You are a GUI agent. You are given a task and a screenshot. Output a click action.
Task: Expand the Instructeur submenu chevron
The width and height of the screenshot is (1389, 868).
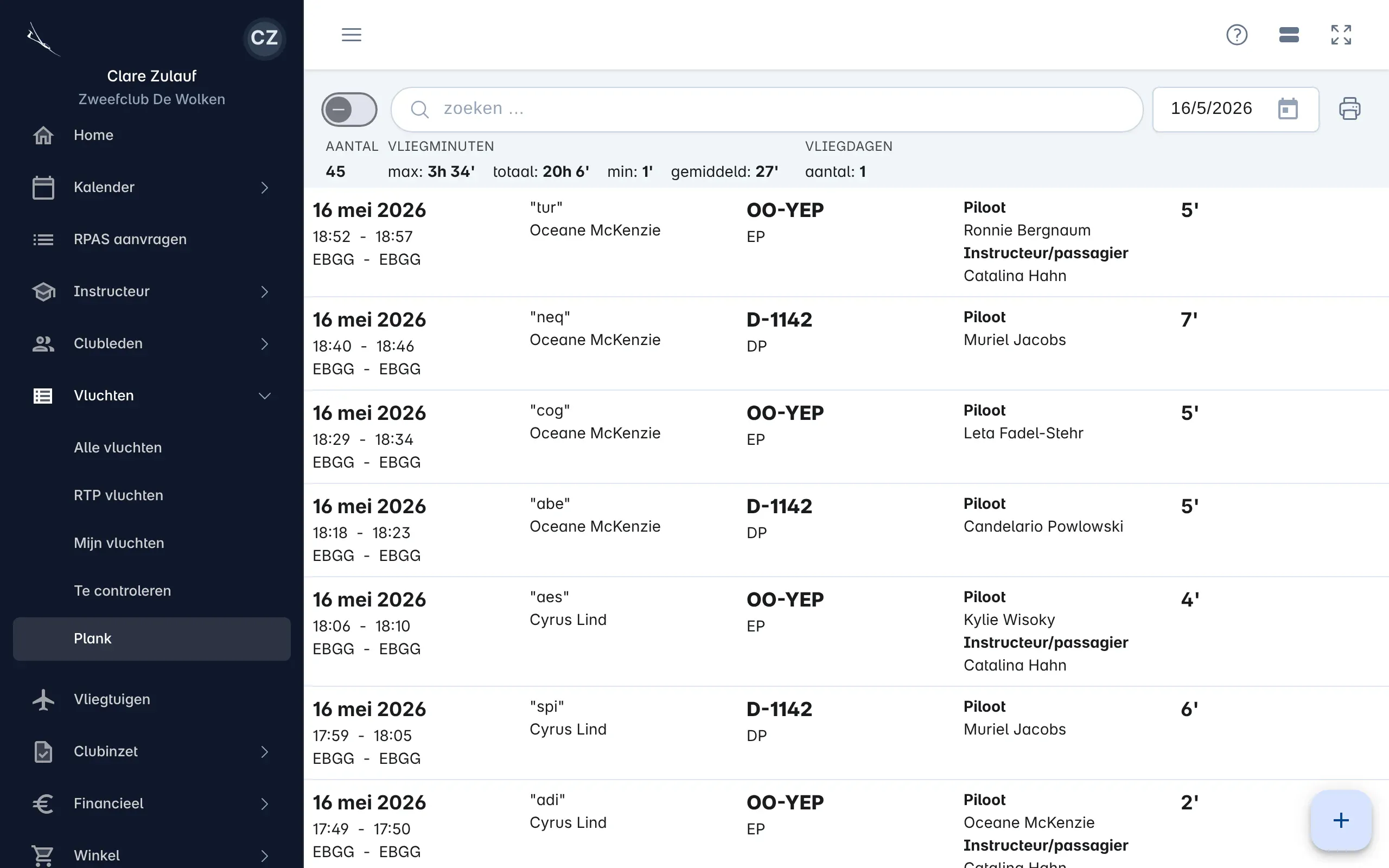[264, 292]
